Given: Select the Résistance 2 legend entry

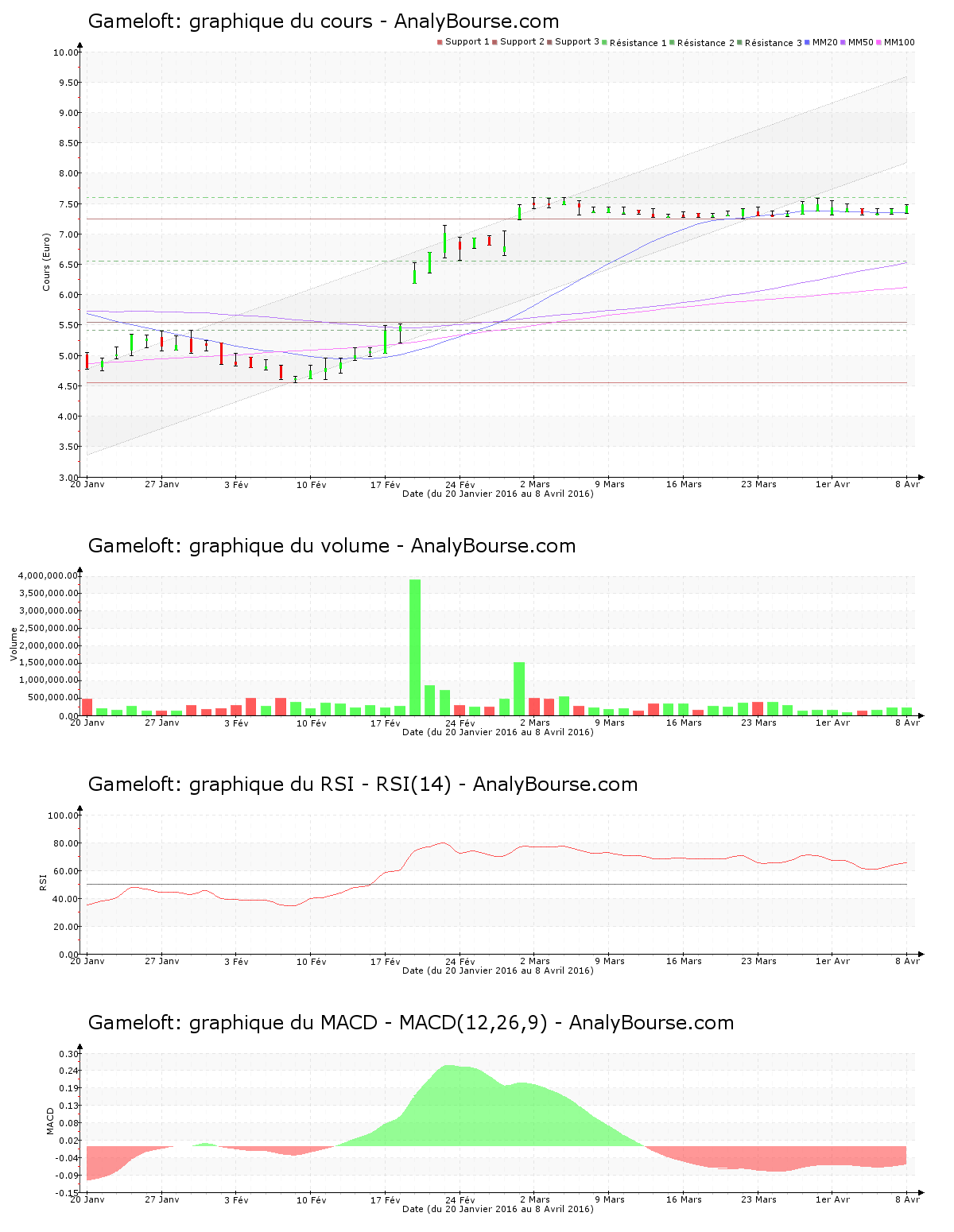Looking at the screenshot, I should 703,43.
